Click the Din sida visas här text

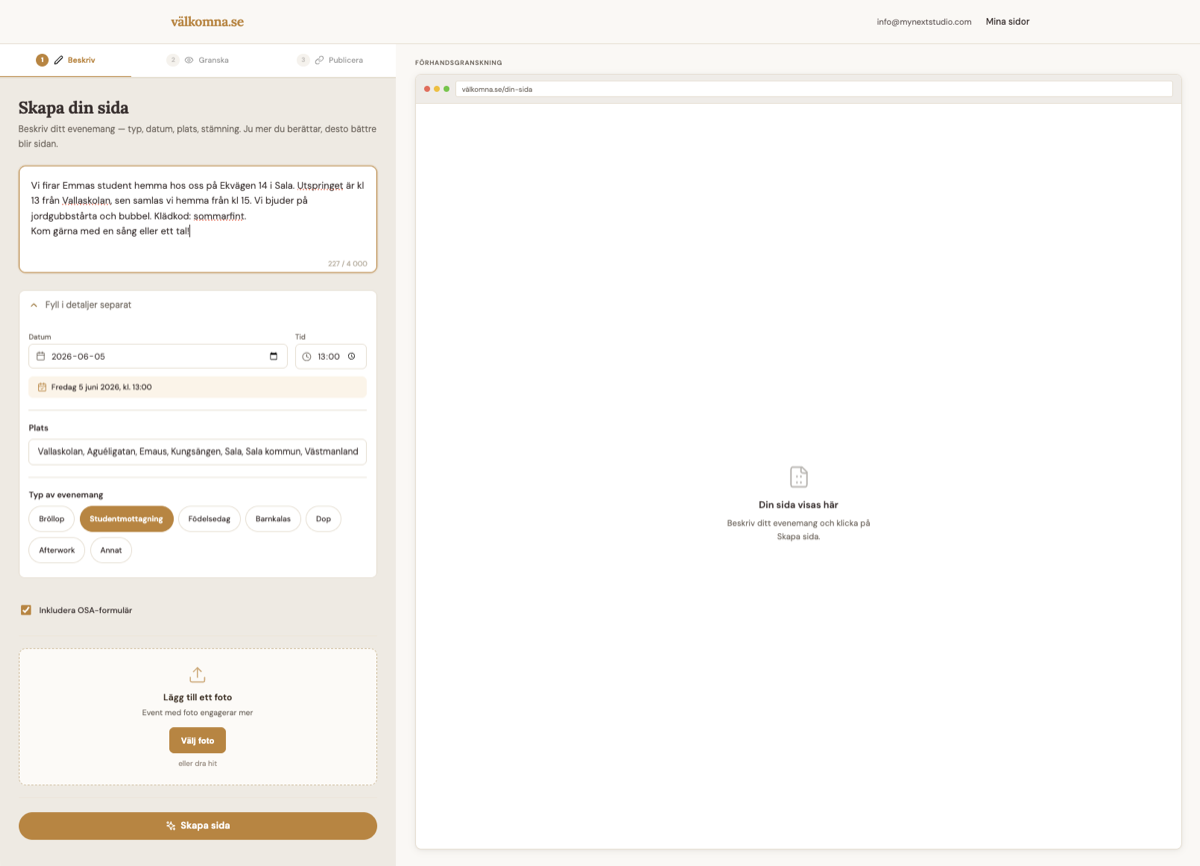tap(798, 505)
